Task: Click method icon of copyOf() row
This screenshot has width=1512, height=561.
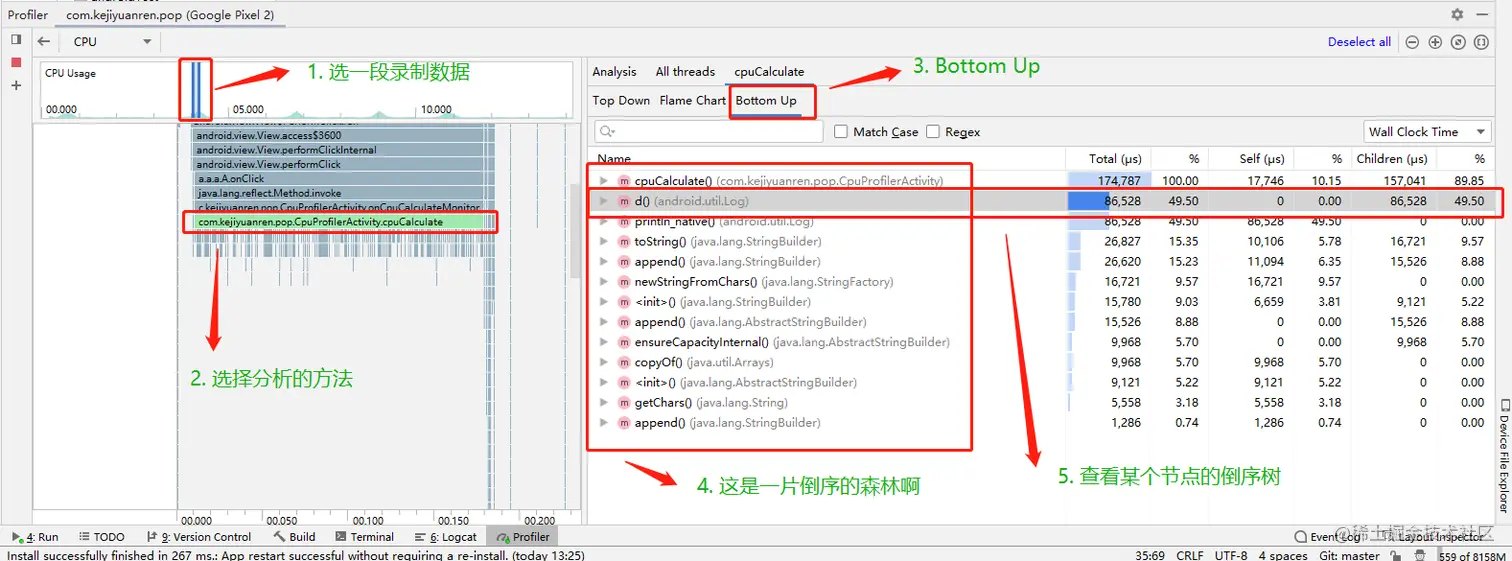Action: tap(624, 362)
